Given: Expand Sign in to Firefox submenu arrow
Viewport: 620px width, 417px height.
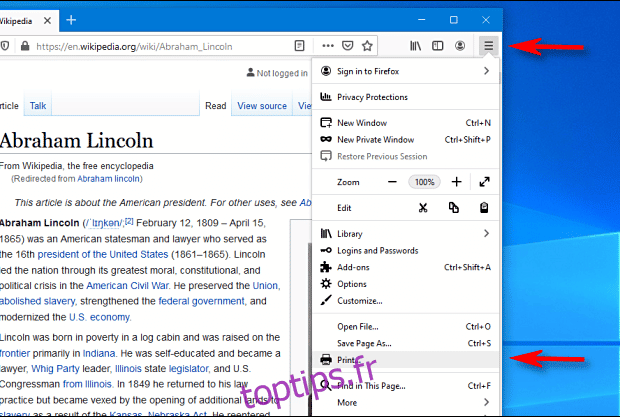Looking at the screenshot, I should pyautogui.click(x=486, y=71).
